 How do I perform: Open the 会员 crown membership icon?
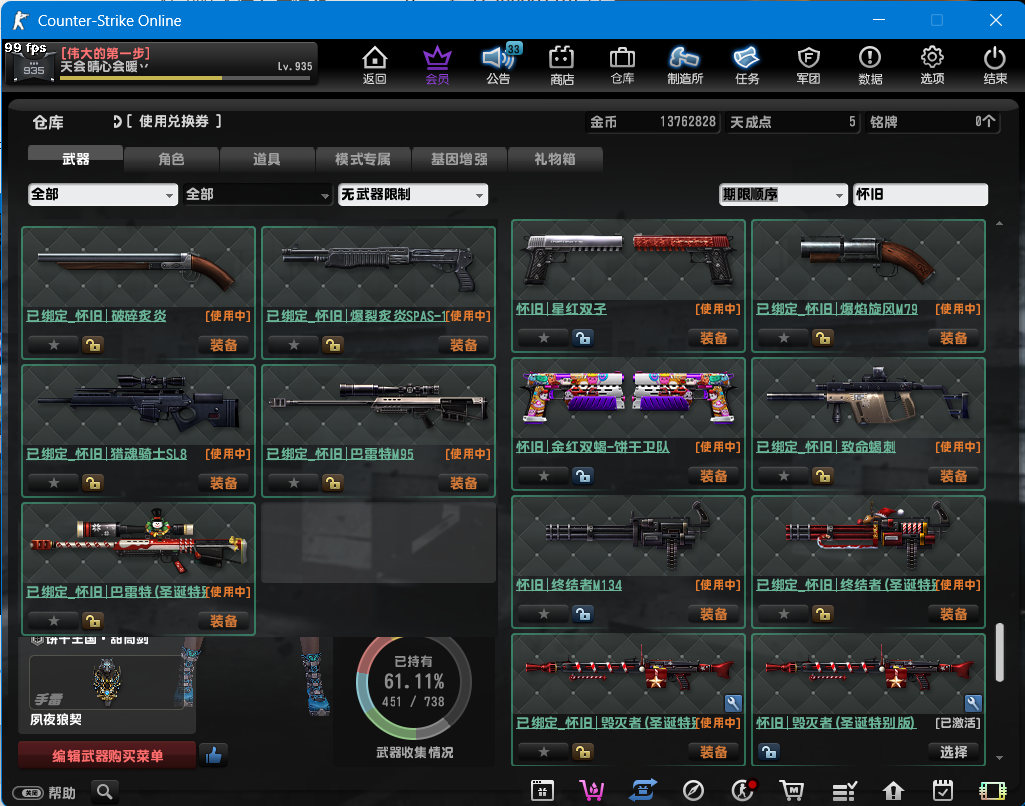click(x=437, y=65)
